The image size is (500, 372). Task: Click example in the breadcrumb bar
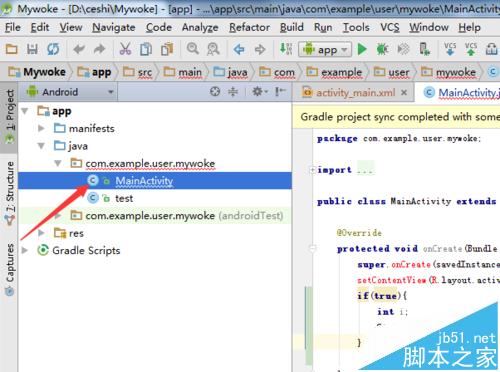click(334, 72)
